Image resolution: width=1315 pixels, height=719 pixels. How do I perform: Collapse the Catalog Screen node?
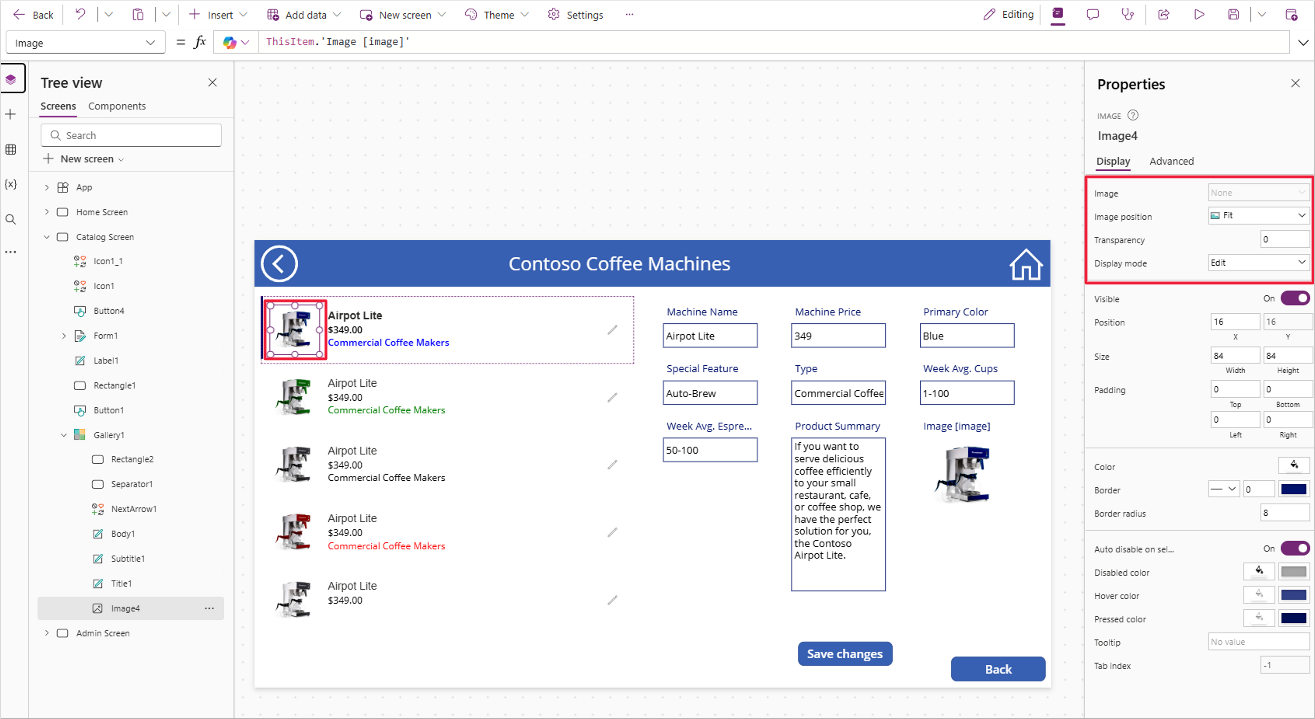click(46, 237)
